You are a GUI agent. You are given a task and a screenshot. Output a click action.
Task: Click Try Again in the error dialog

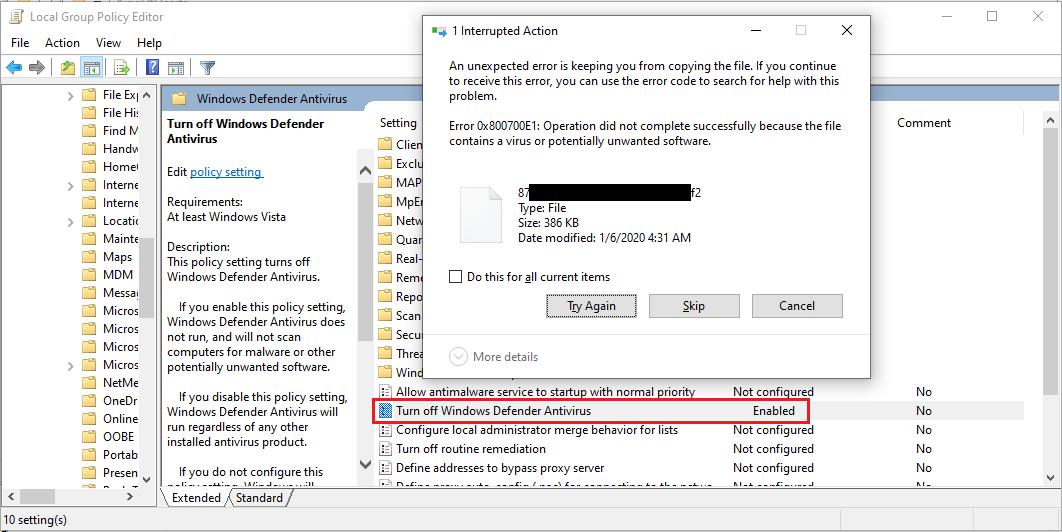591,306
